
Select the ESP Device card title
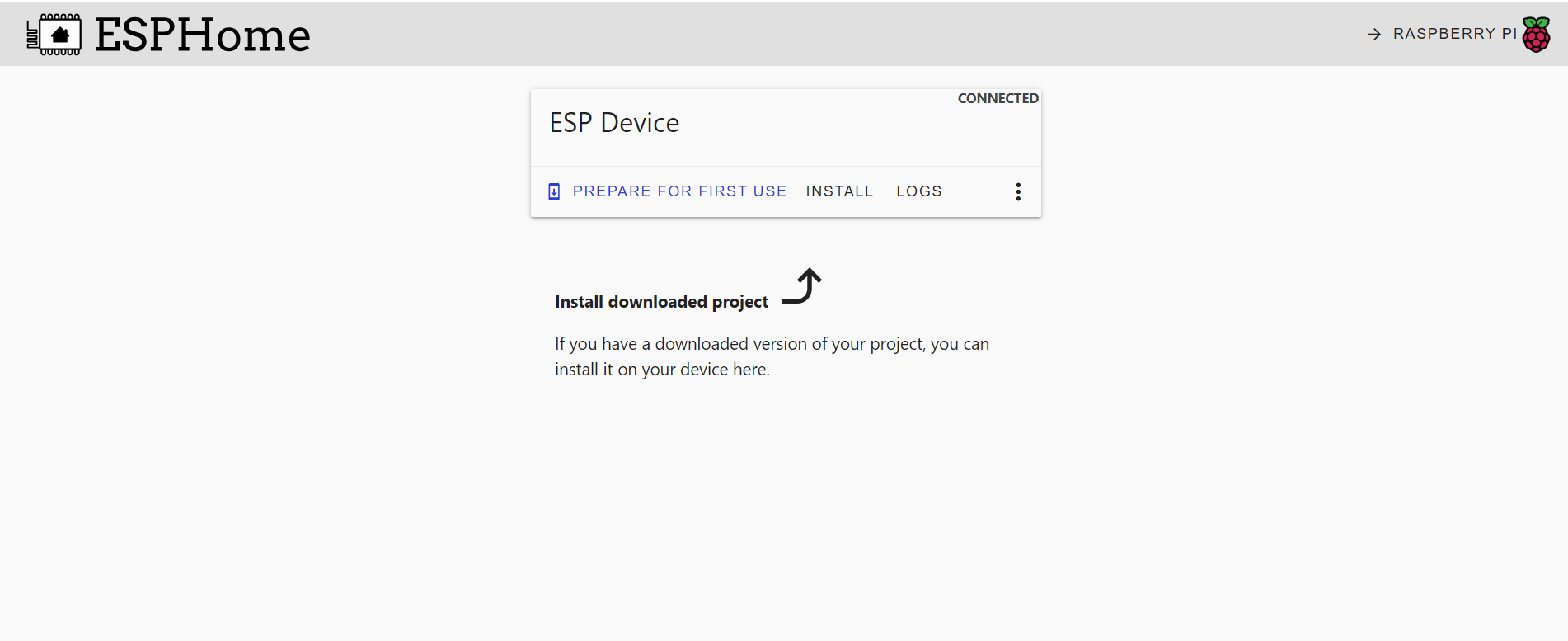click(x=614, y=123)
